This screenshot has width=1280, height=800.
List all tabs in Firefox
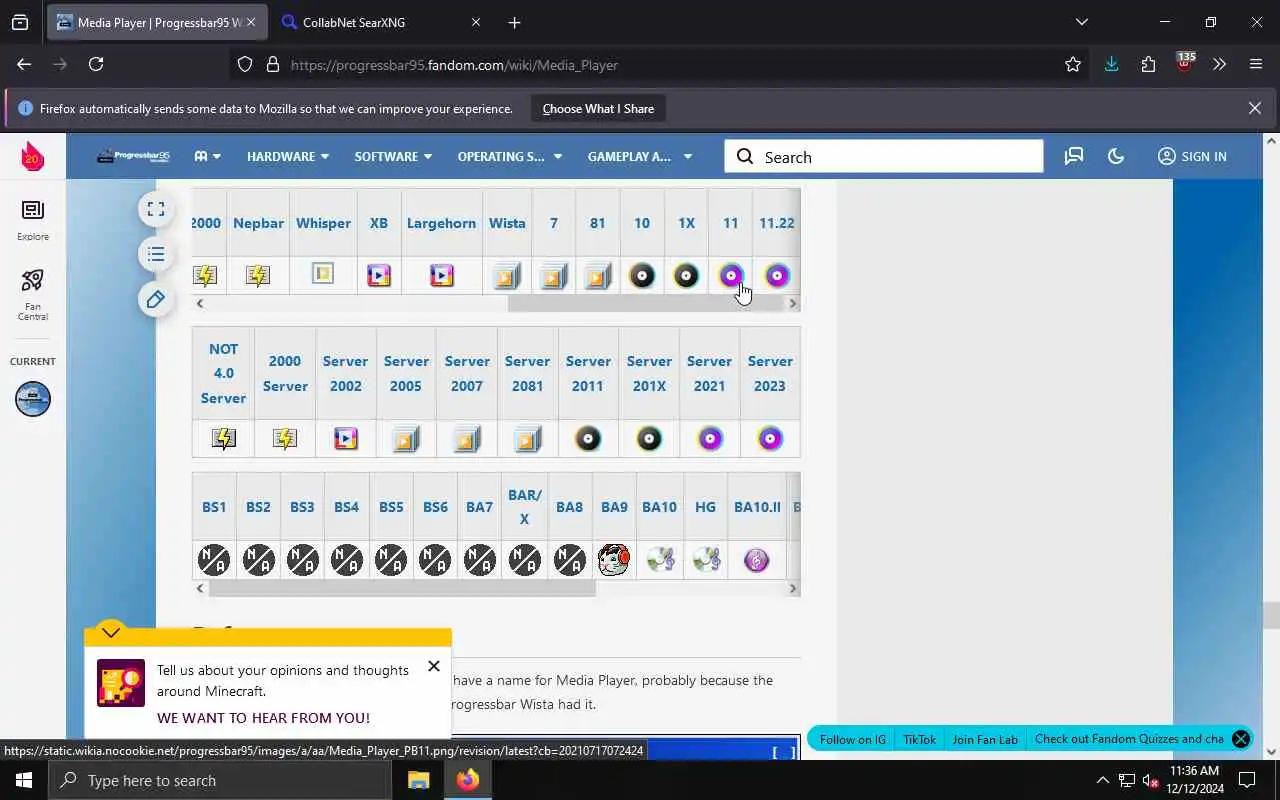pos(1081,22)
